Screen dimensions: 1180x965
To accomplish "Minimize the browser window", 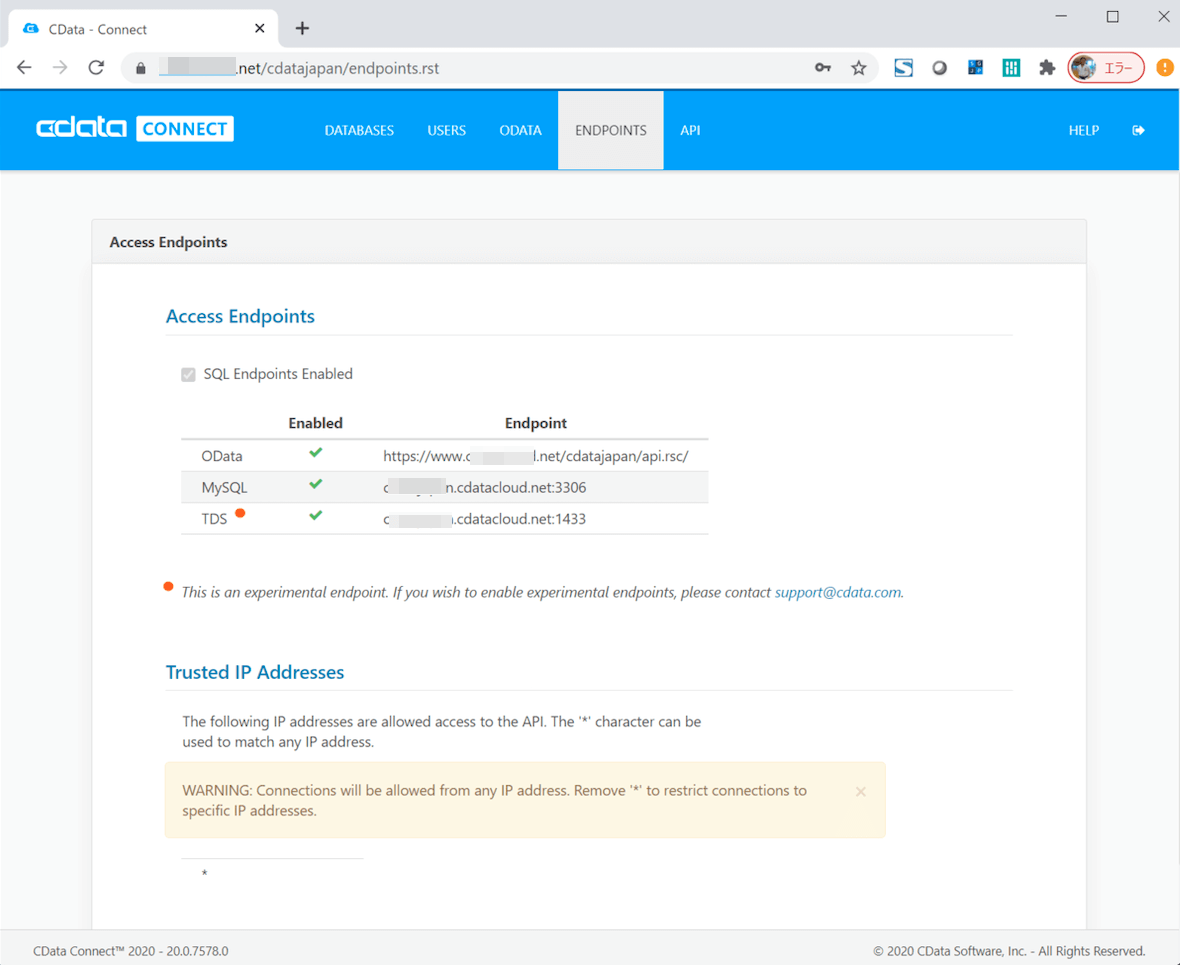I will click(x=1062, y=17).
